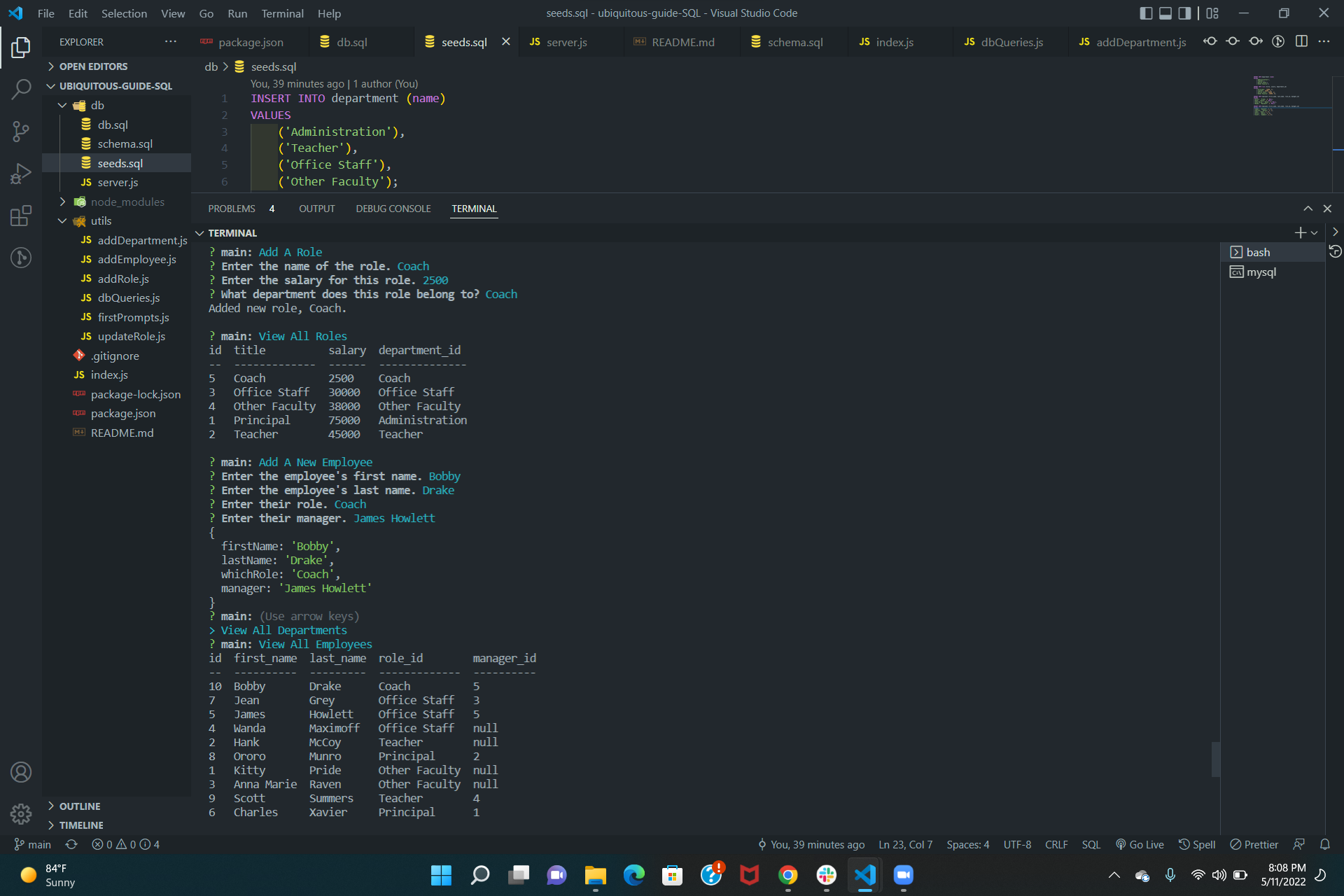
Task: Switch to the mysql terminal session
Action: coord(1260,272)
